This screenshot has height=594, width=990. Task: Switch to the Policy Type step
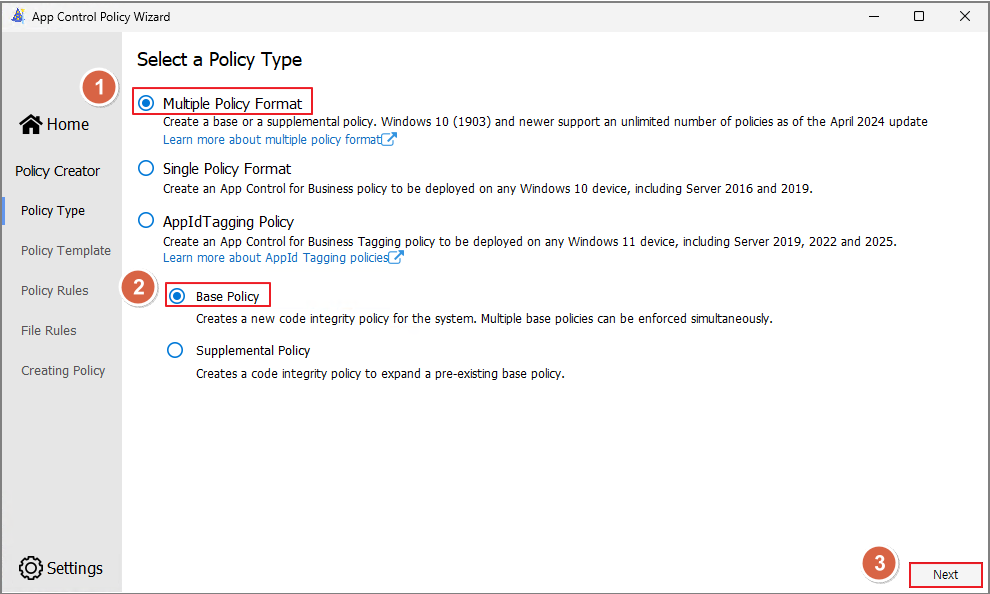53,211
